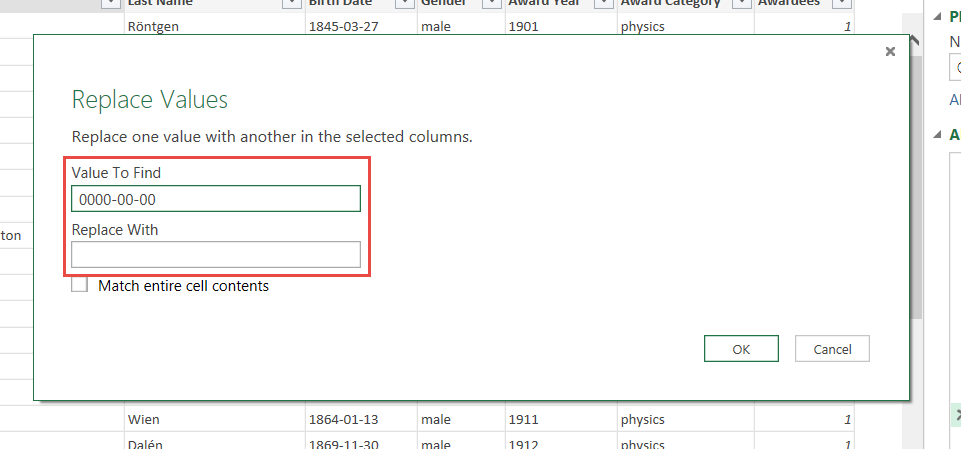Close the Replace Values dialog with X
961x449 pixels.
pos(890,52)
